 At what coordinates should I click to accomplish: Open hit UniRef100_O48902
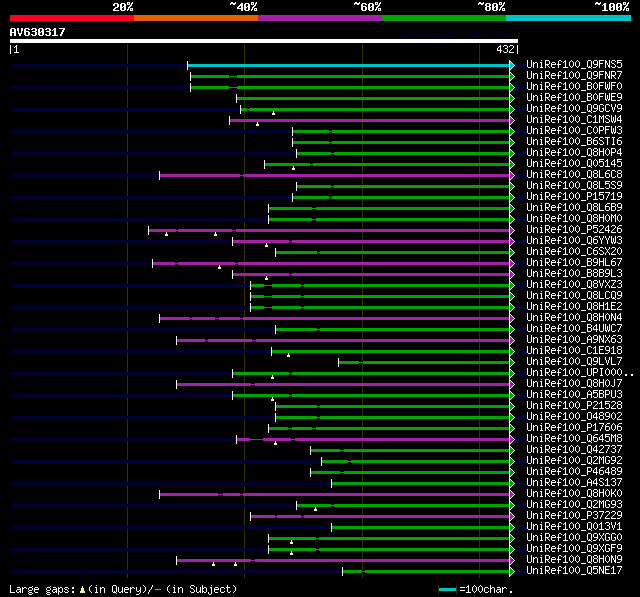(x=574, y=417)
